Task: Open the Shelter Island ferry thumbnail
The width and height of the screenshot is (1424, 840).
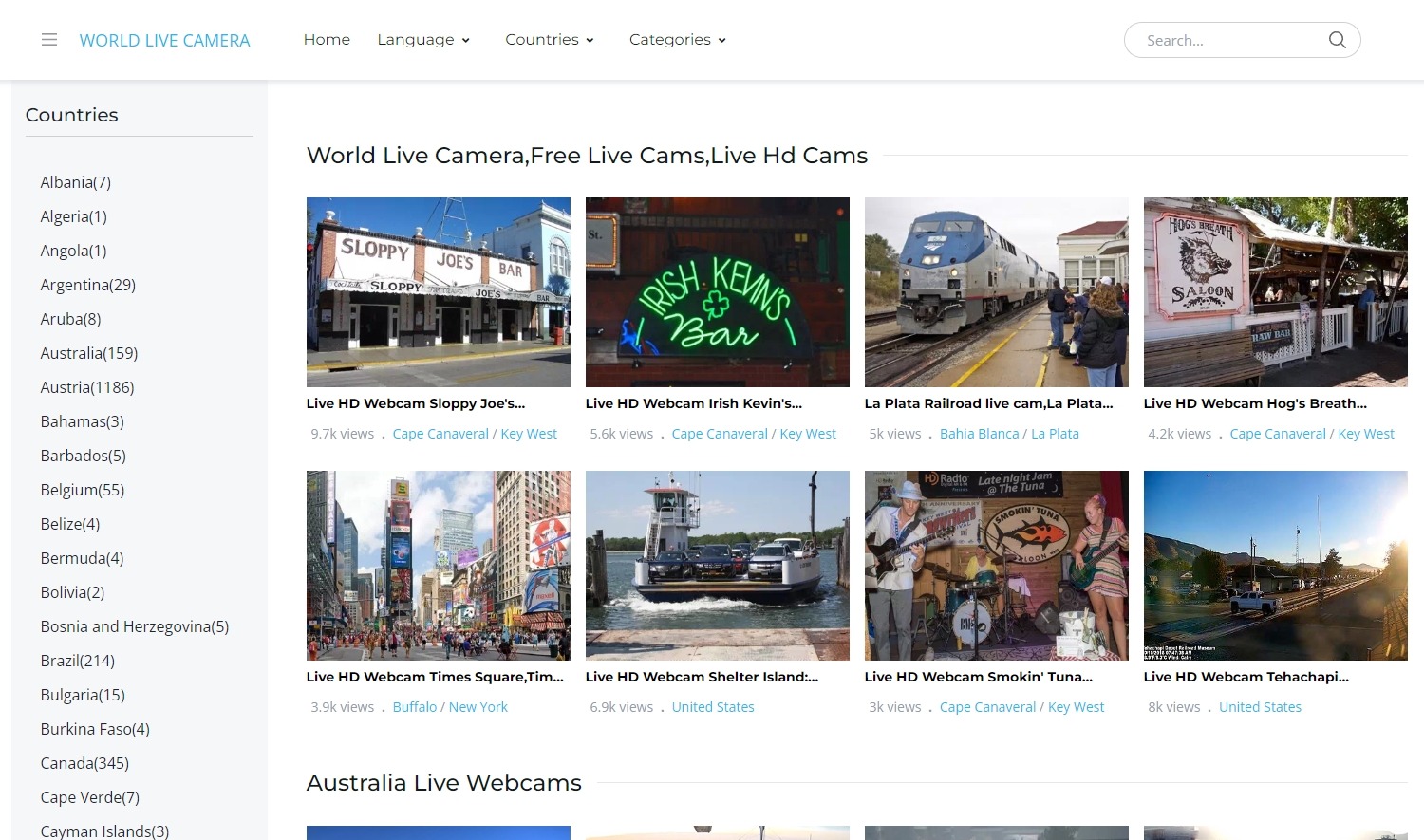Action: (717, 566)
